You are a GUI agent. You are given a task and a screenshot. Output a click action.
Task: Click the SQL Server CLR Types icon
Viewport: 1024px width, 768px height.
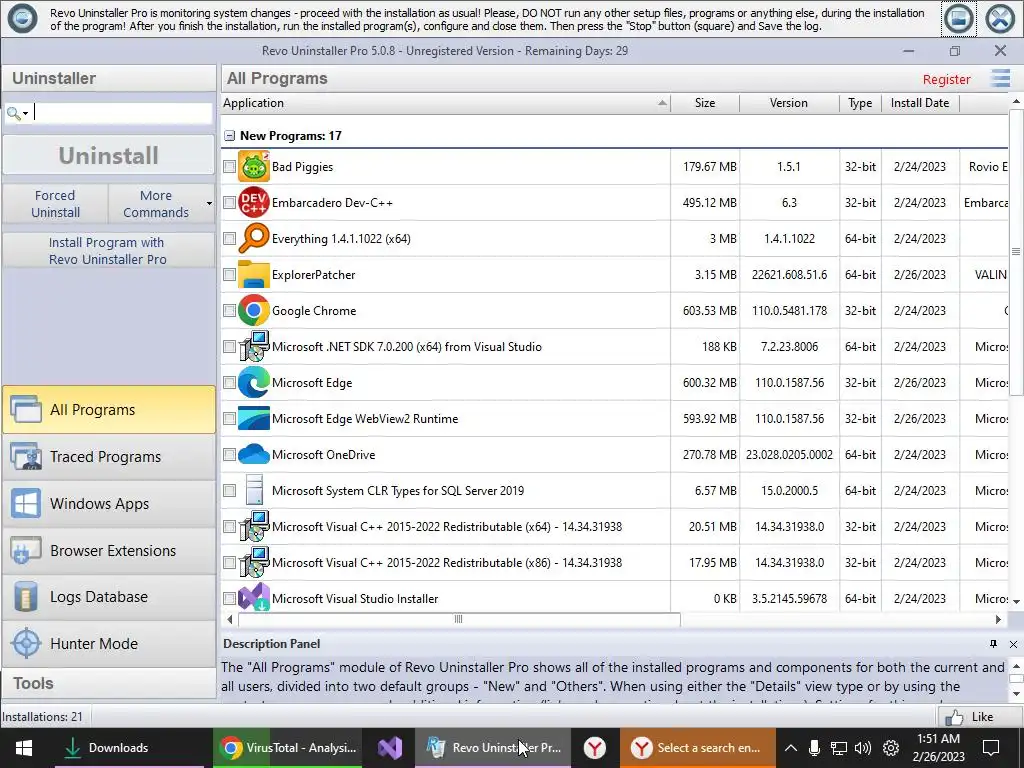pos(254,490)
